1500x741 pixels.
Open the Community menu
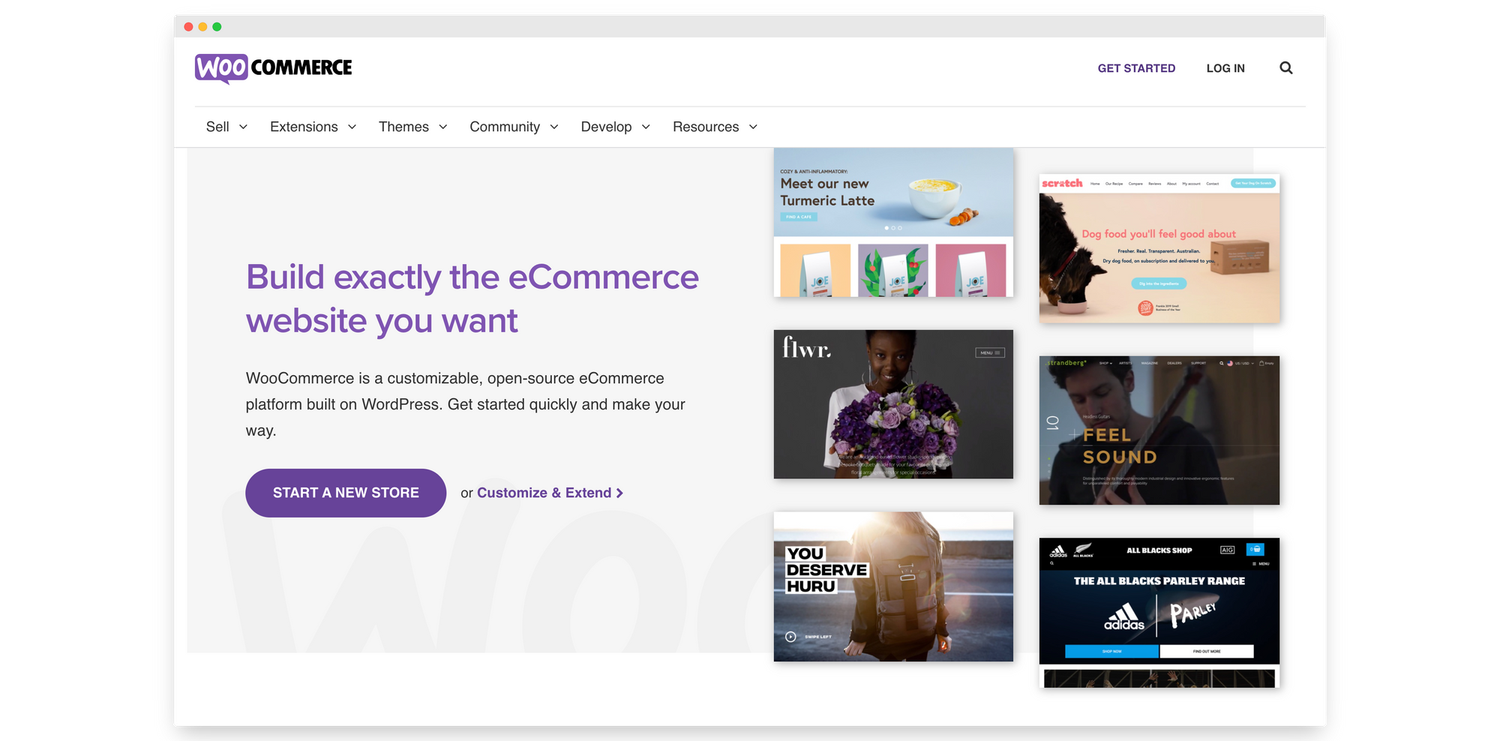pyautogui.click(x=514, y=127)
